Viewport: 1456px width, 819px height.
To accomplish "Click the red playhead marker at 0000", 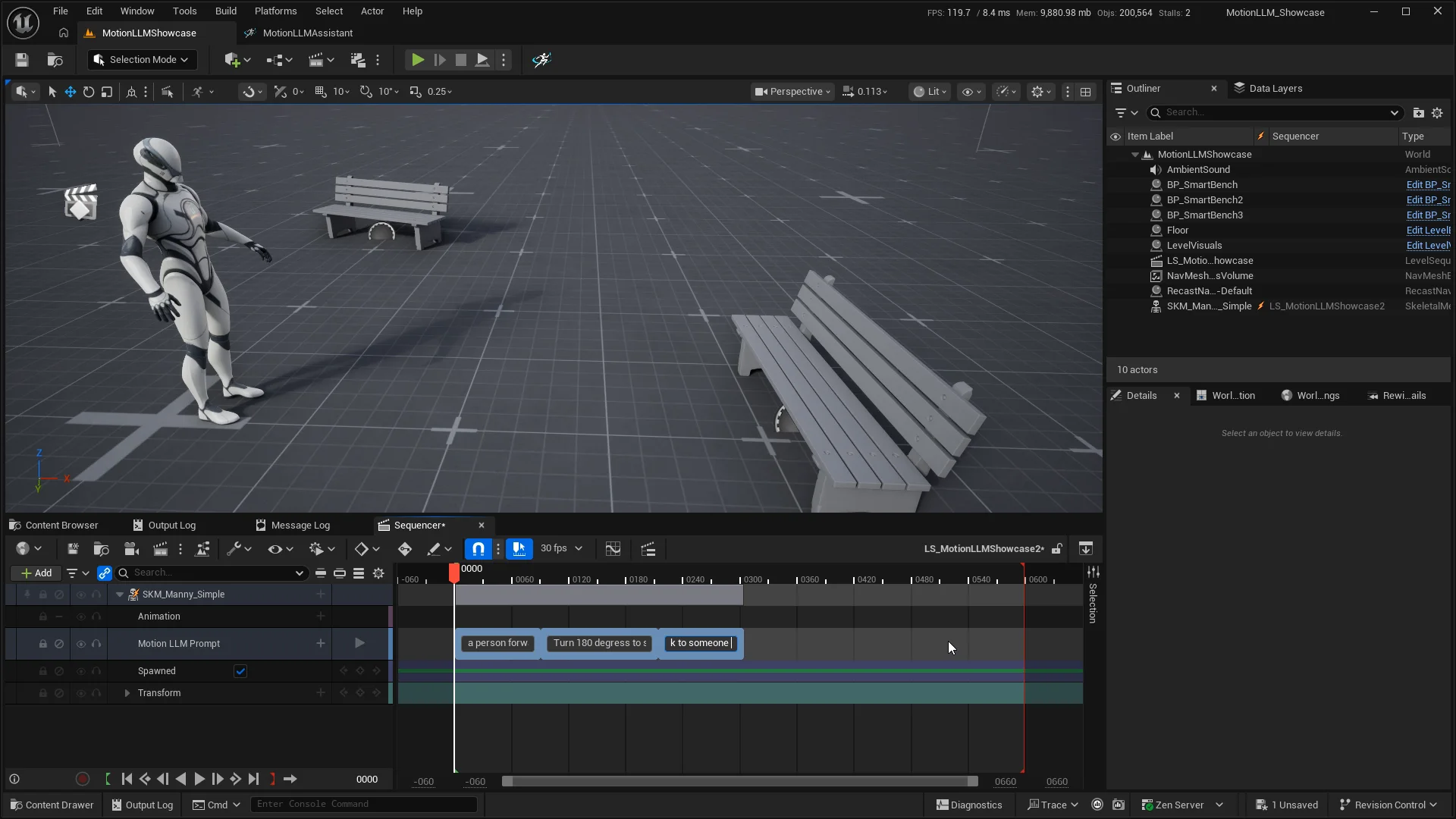I will (x=453, y=573).
